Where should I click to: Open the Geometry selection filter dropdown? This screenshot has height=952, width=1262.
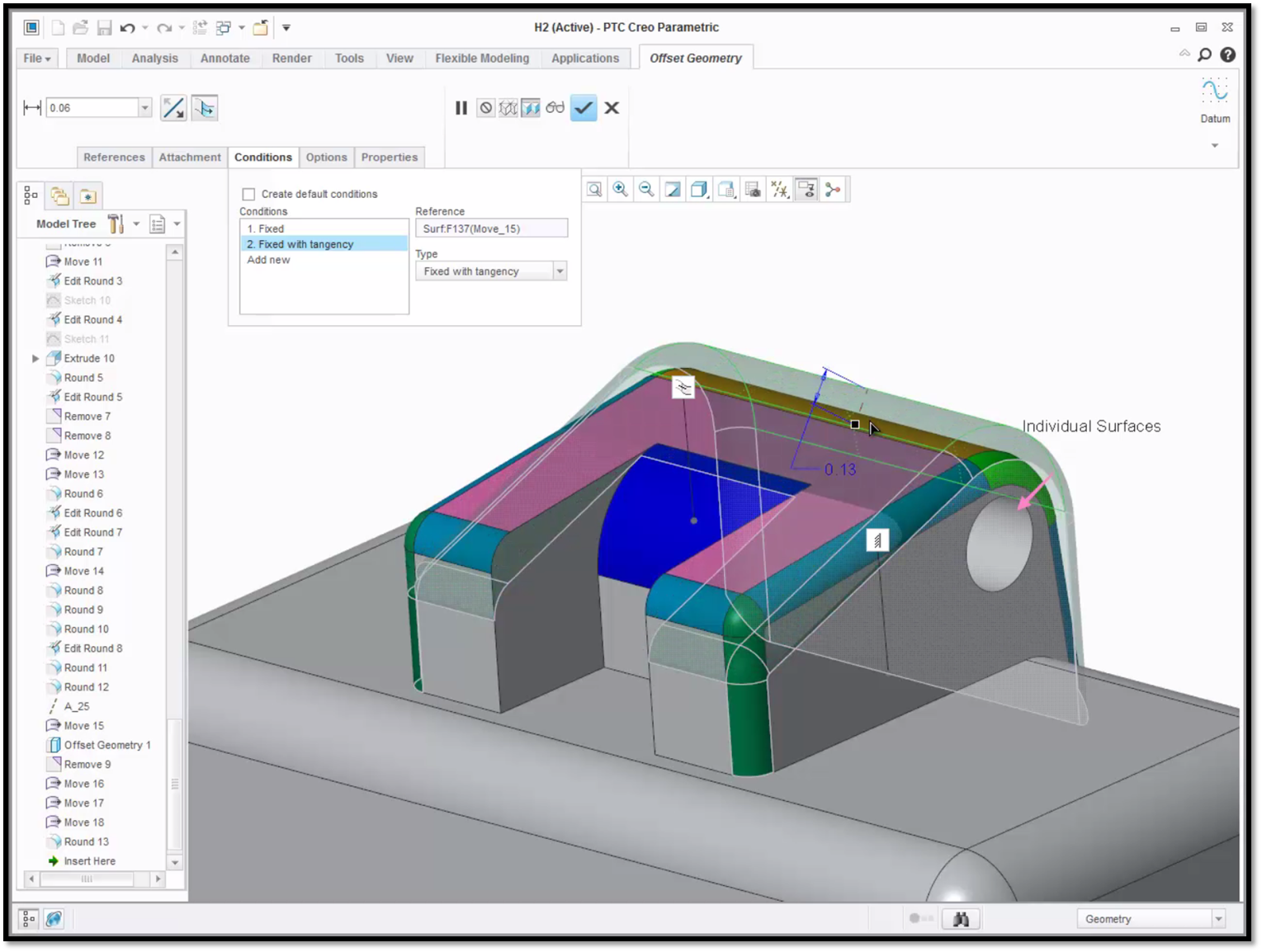pyautogui.click(x=1218, y=919)
